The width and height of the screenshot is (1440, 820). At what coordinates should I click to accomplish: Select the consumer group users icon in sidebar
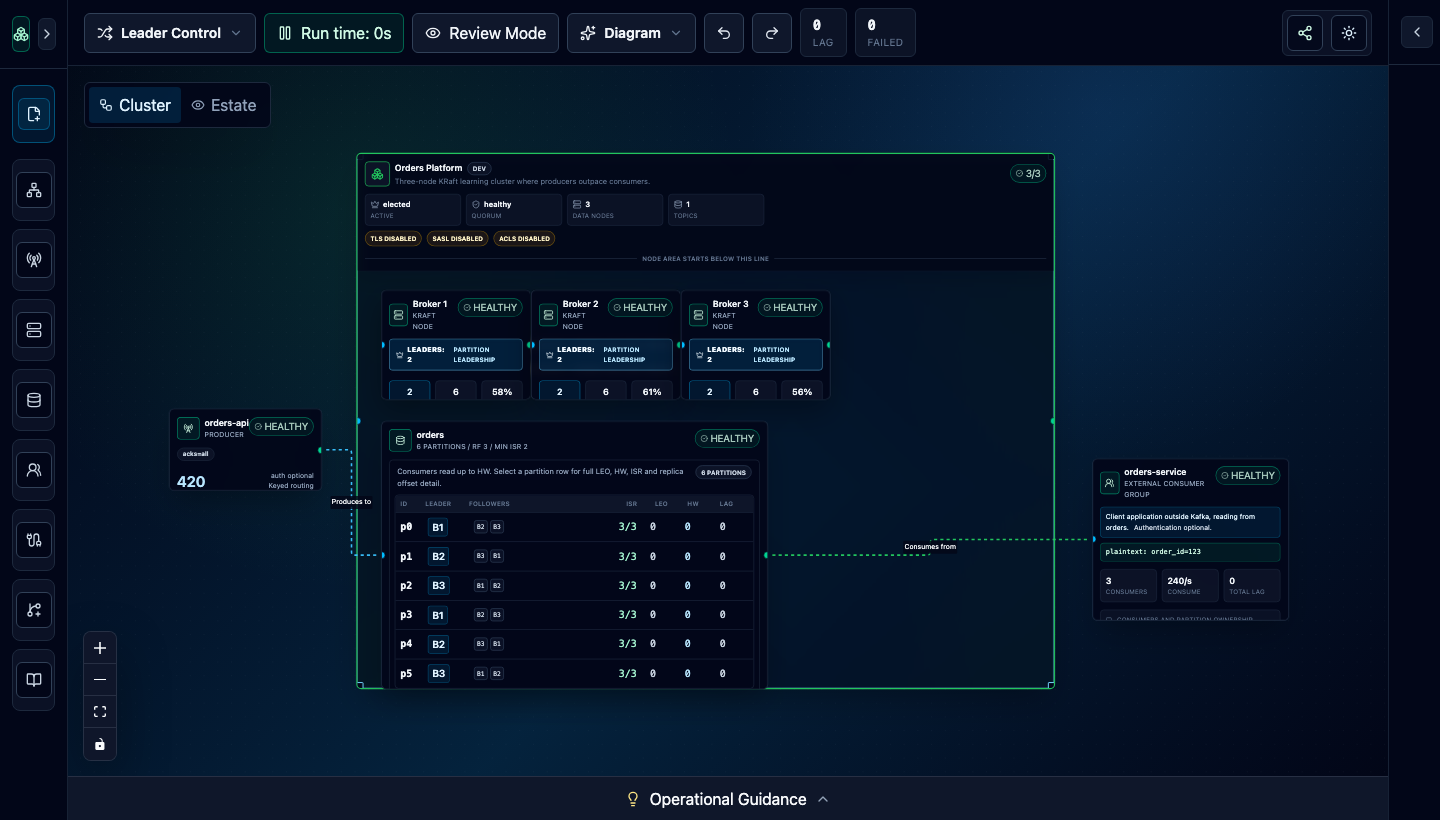tap(34, 469)
